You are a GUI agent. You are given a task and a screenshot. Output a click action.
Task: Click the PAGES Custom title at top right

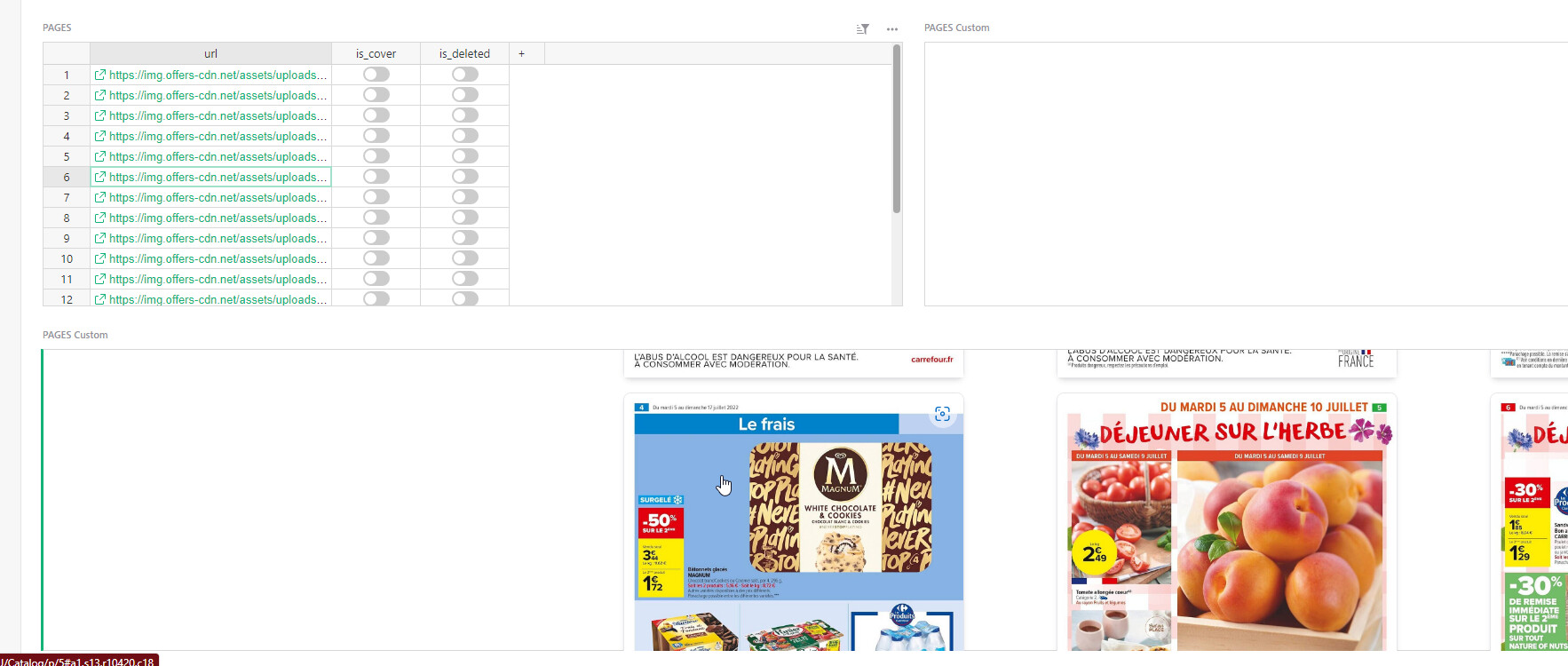(x=956, y=28)
